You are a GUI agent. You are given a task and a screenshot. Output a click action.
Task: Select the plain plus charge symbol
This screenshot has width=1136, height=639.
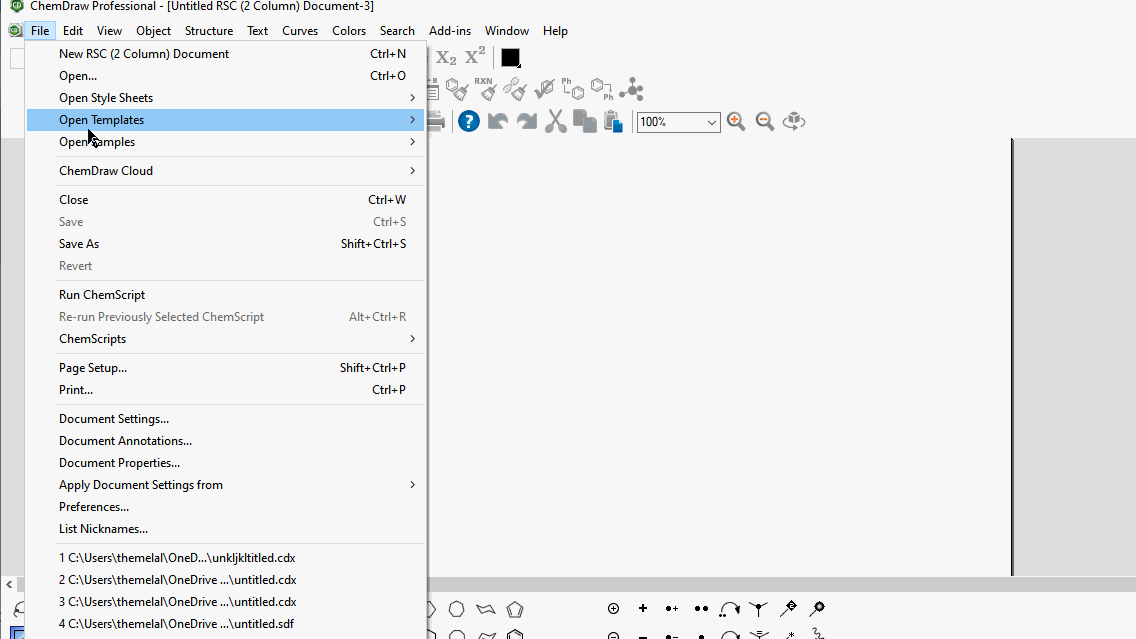643,609
